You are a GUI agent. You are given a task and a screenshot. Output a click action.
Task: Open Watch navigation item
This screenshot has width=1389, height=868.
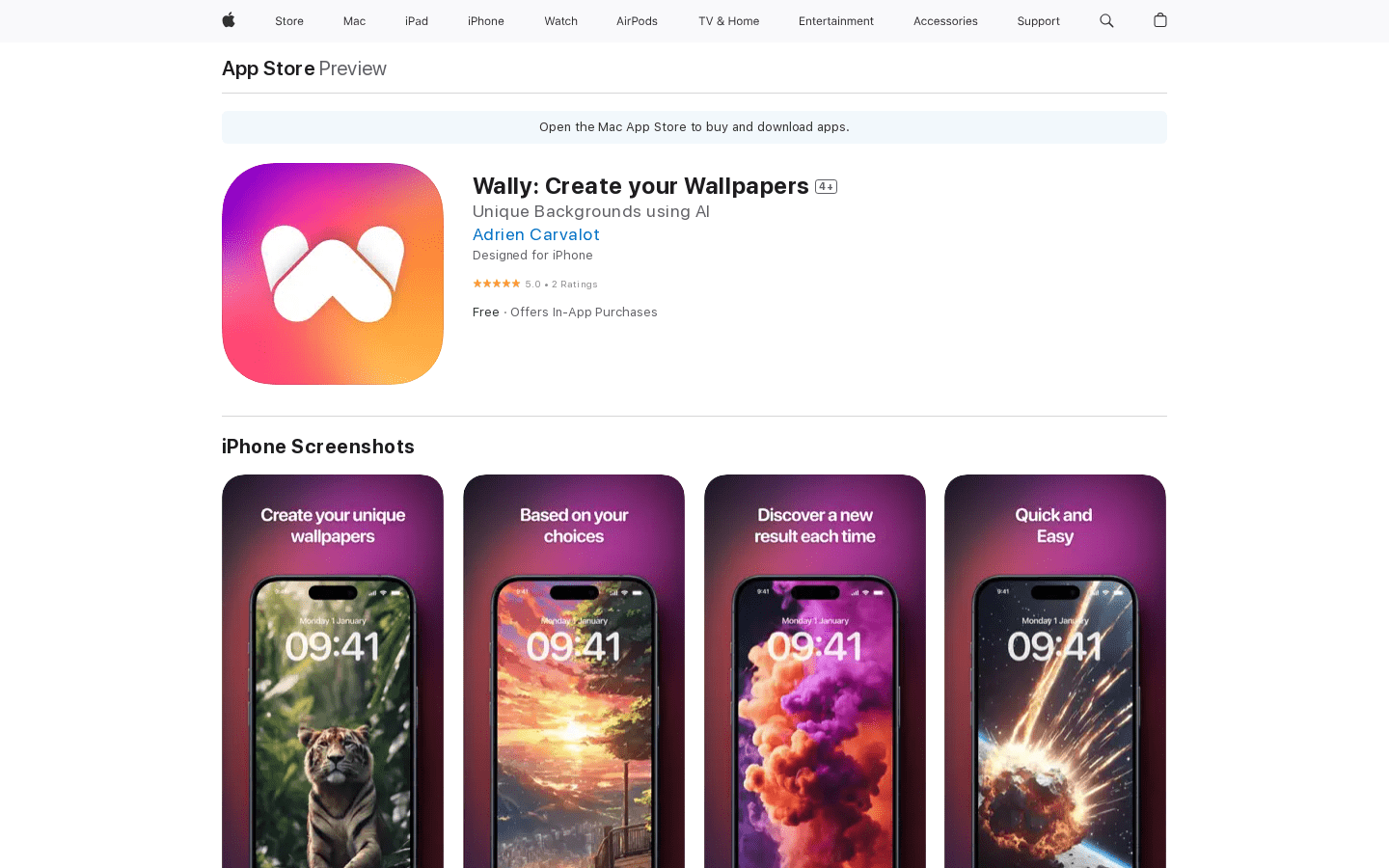[x=560, y=21]
